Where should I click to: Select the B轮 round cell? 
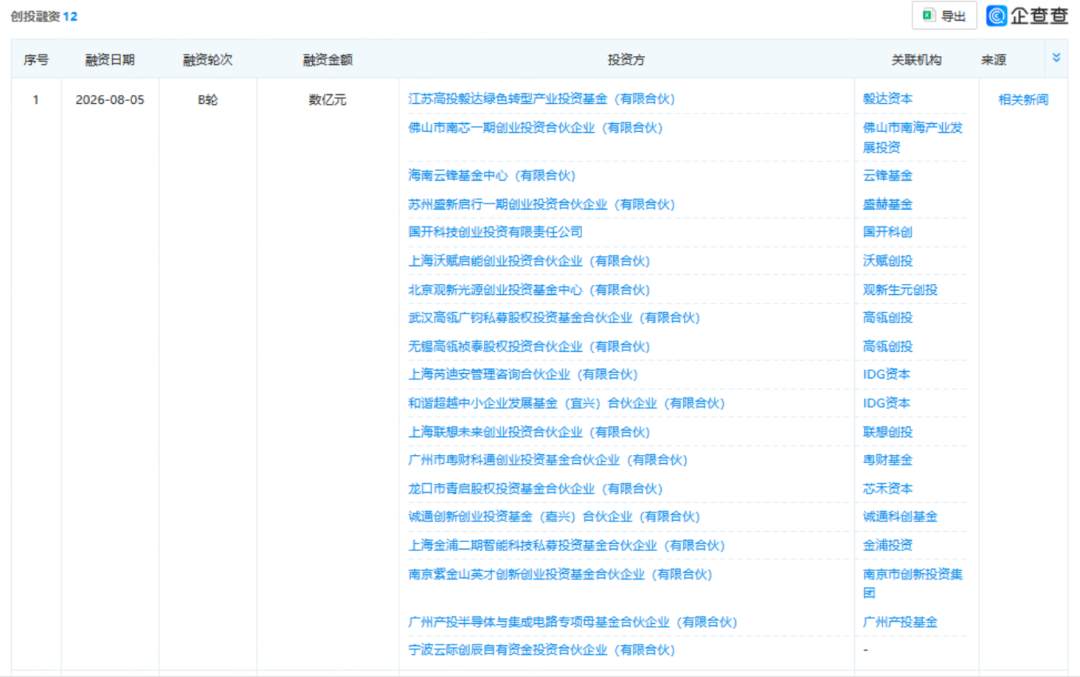[x=207, y=100]
